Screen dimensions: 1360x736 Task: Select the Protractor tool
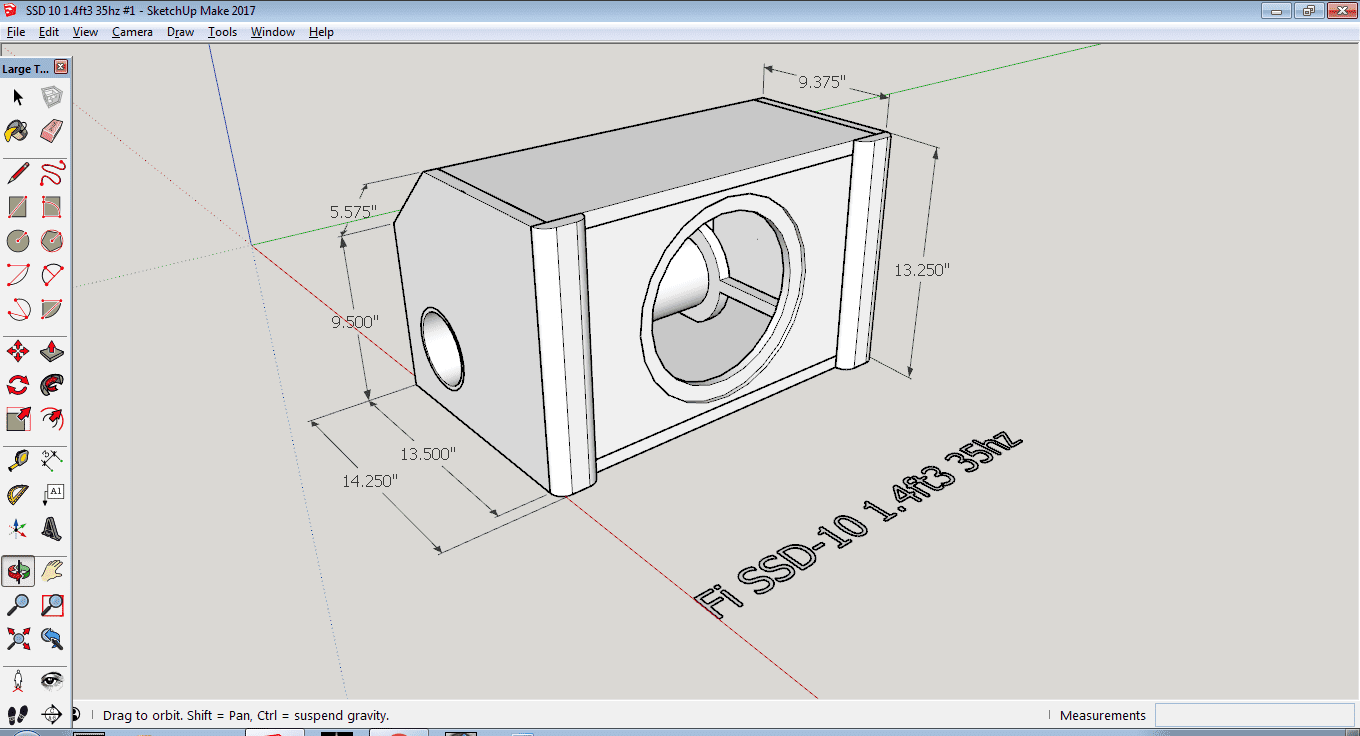pyautogui.click(x=18, y=495)
